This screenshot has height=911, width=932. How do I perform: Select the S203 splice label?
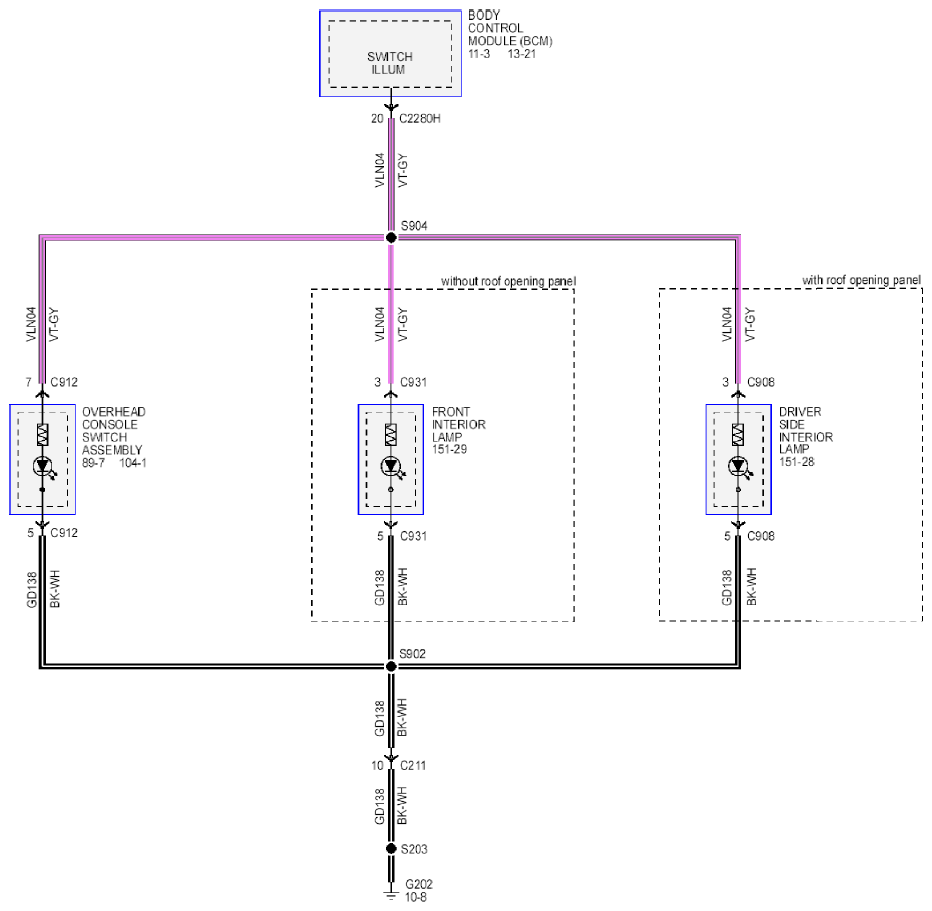[x=414, y=849]
